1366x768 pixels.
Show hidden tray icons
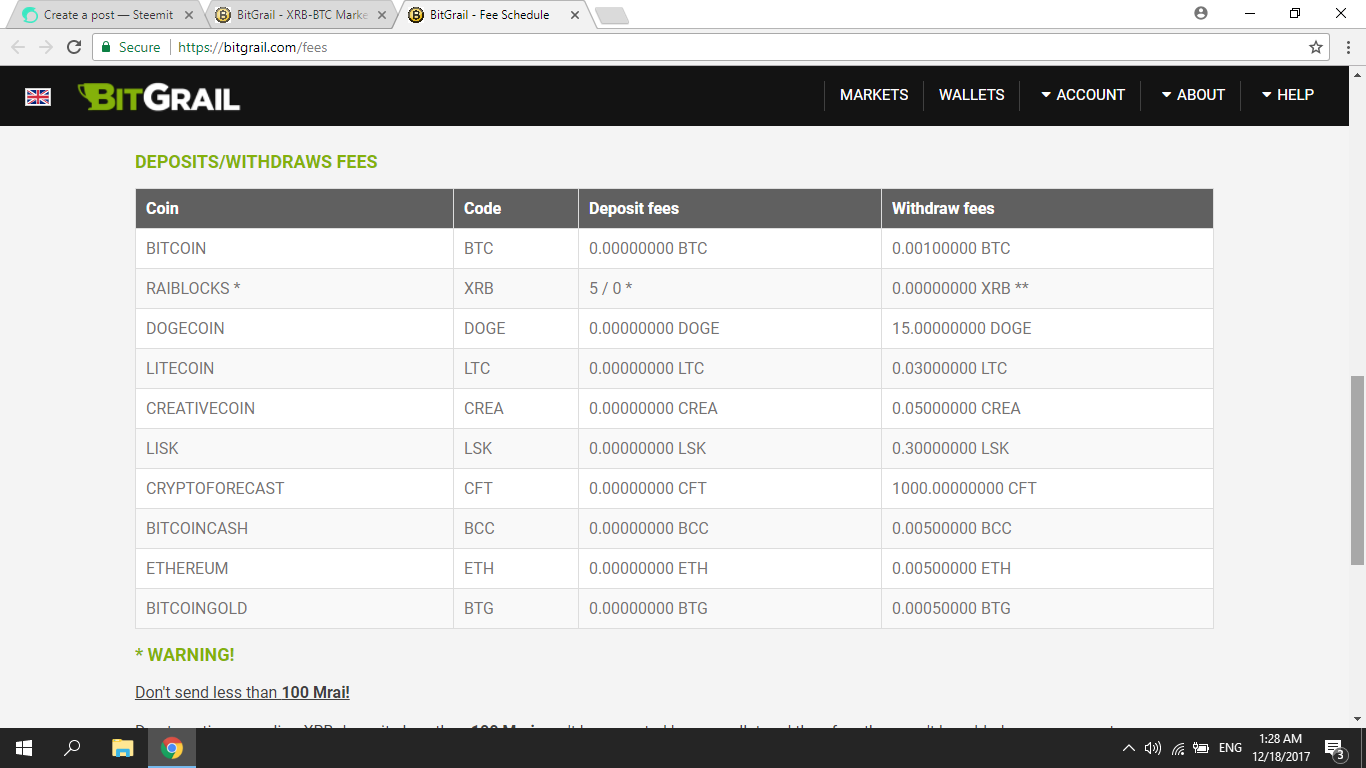(x=1129, y=748)
